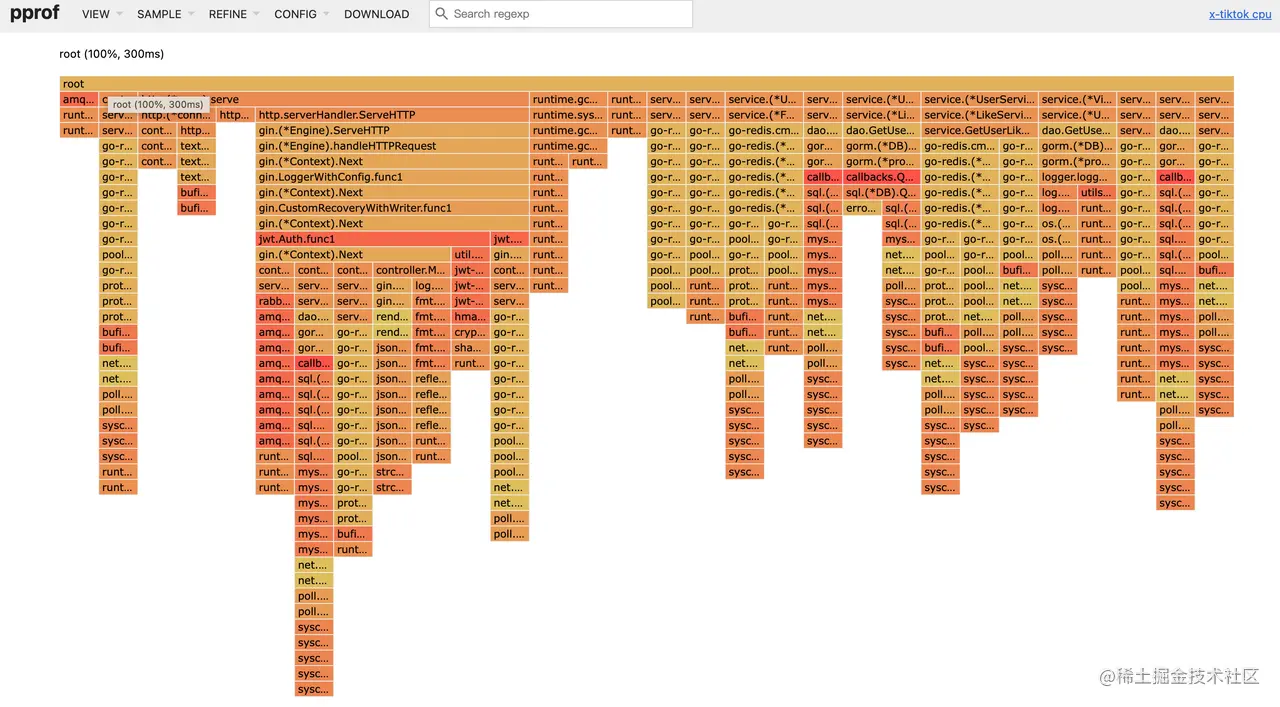
Task: Select the service.(*F... frame
Action: 764,115
